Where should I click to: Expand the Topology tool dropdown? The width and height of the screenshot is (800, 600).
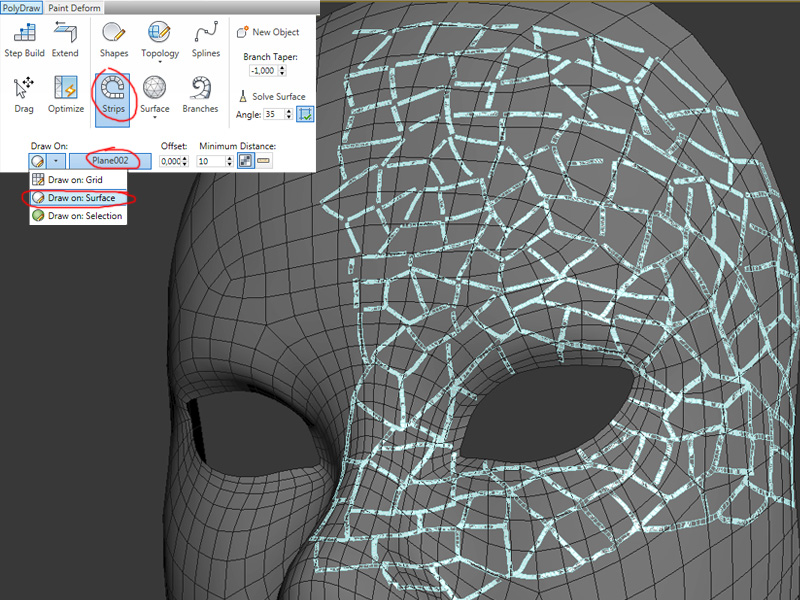(x=160, y=64)
